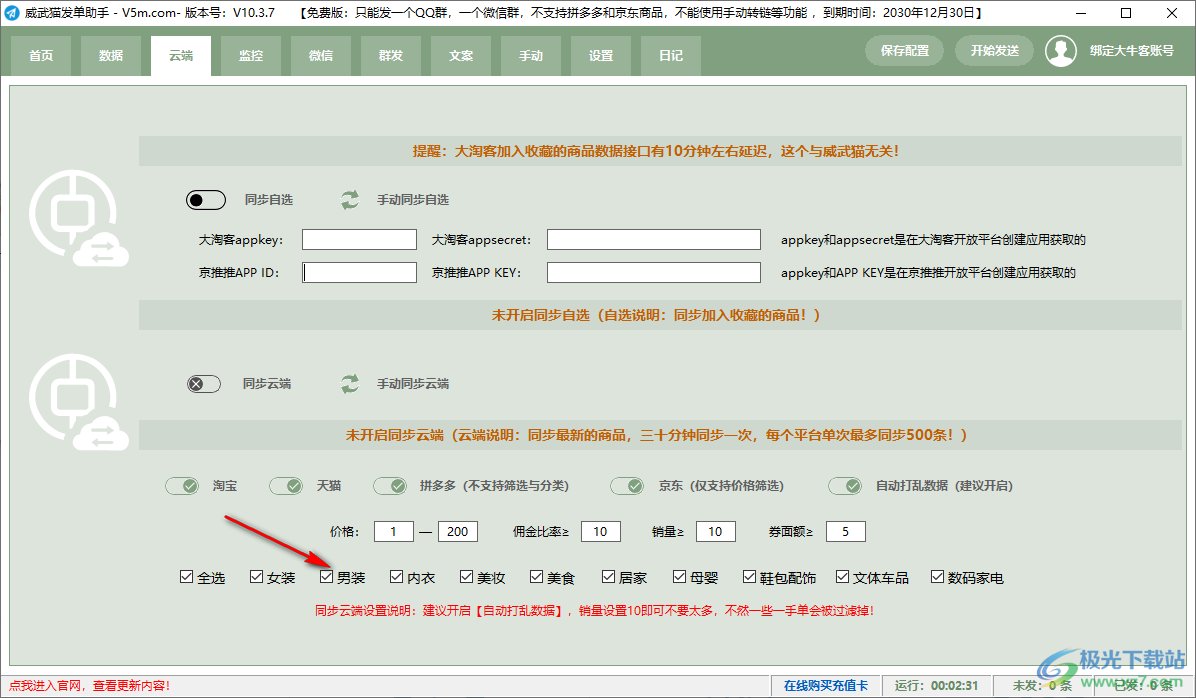Turn off the 京东 platform switch
Screen dimensions: 1196x698
(627, 486)
